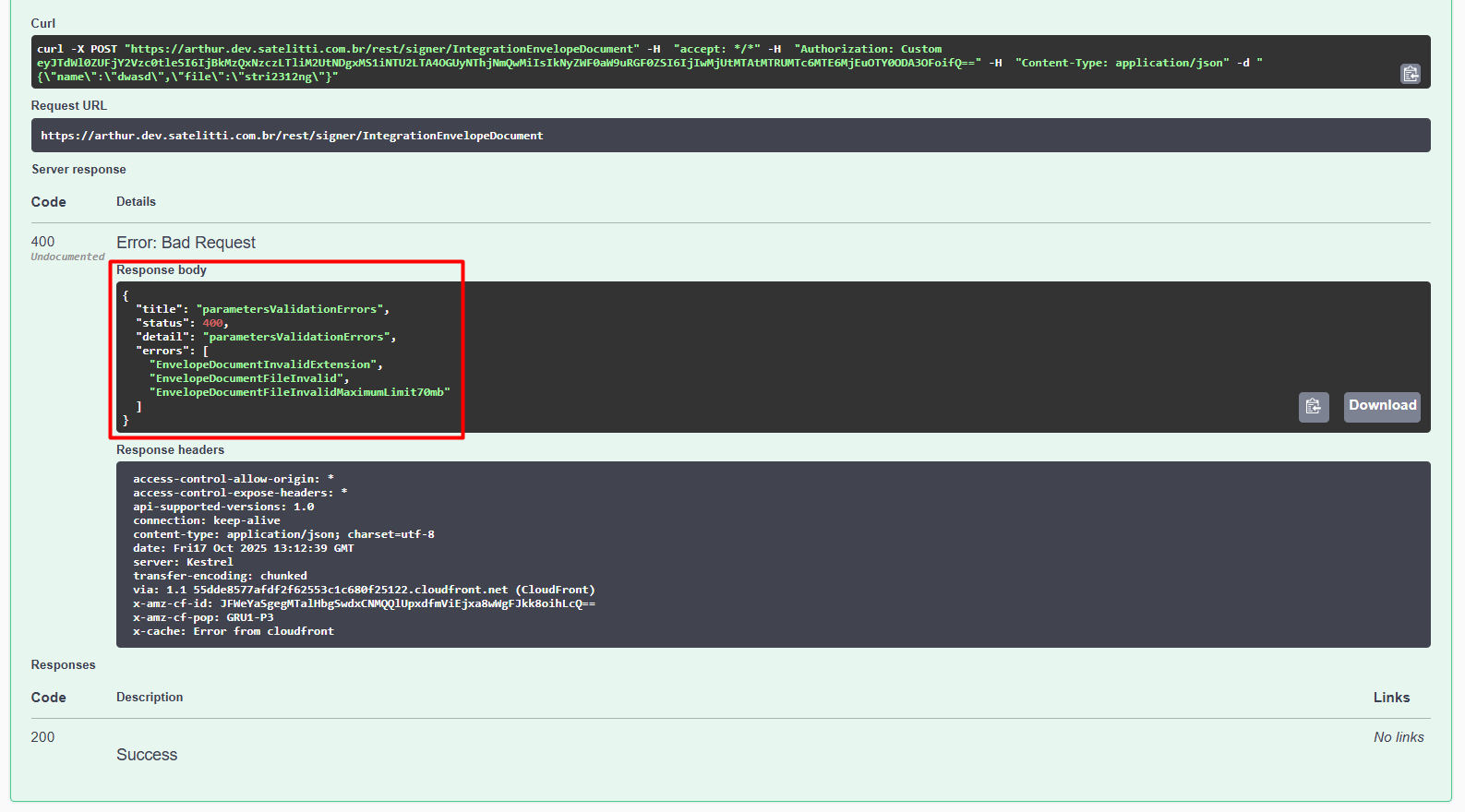Click the Error: Bad Request heading
Screen dimensions: 1465x812
pos(186,243)
